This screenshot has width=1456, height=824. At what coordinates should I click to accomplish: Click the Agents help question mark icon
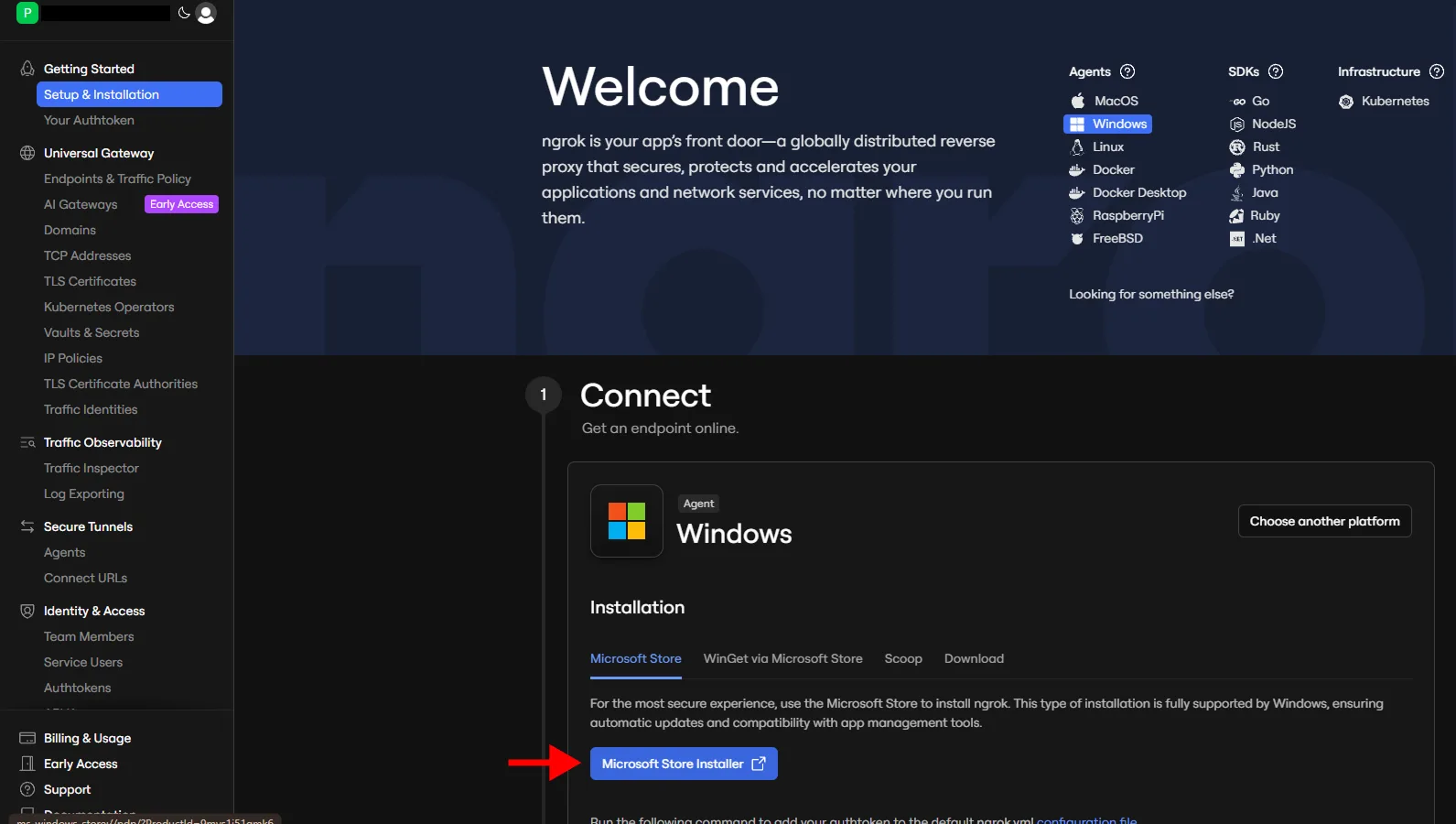point(1127,71)
